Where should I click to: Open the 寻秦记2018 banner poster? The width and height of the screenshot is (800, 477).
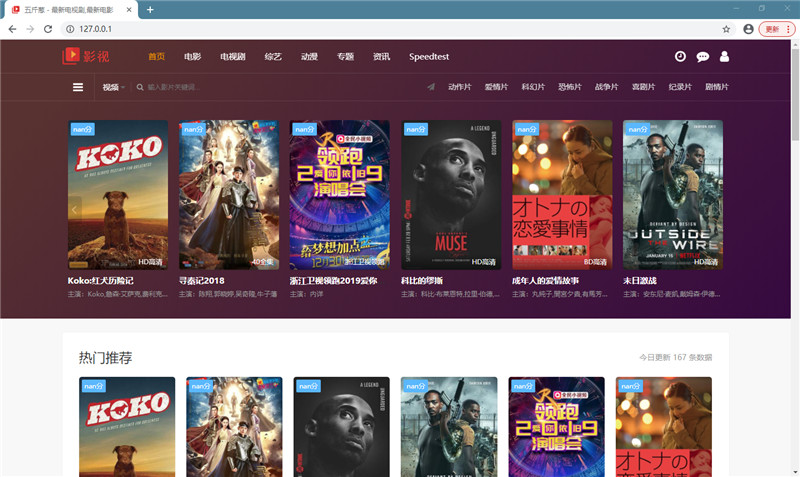(x=229, y=195)
